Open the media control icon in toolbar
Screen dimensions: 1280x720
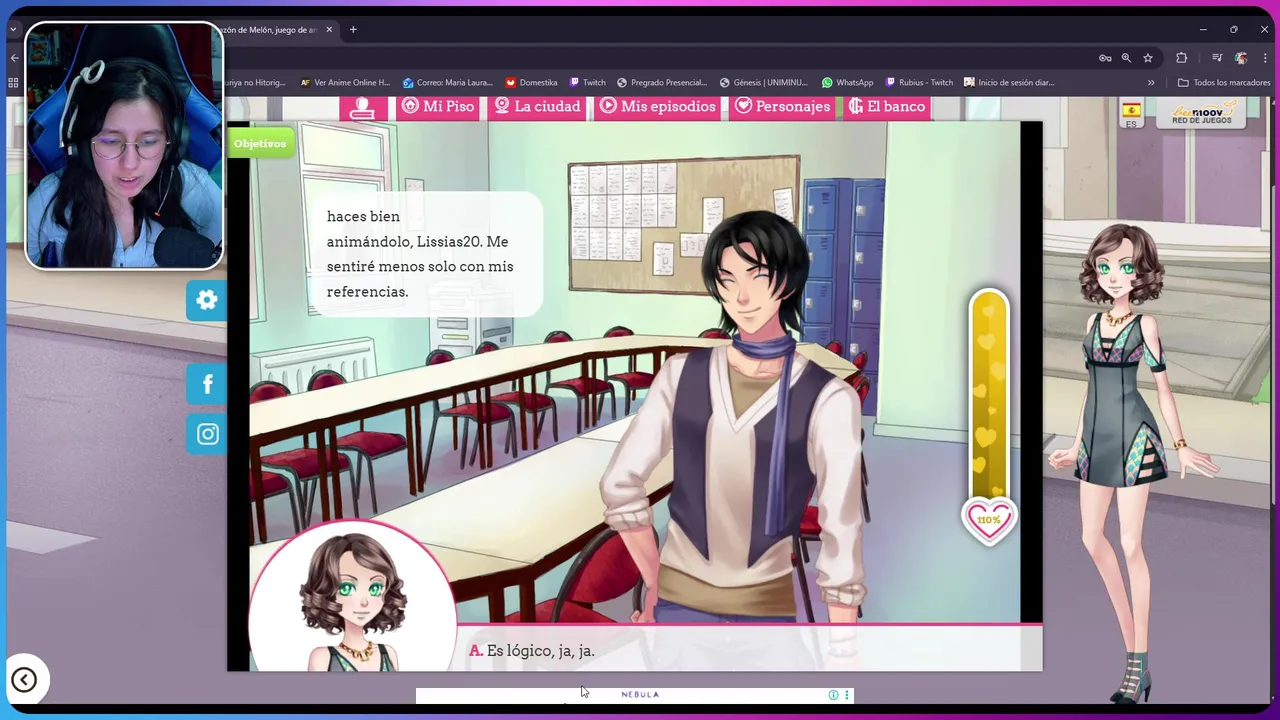tap(1216, 58)
